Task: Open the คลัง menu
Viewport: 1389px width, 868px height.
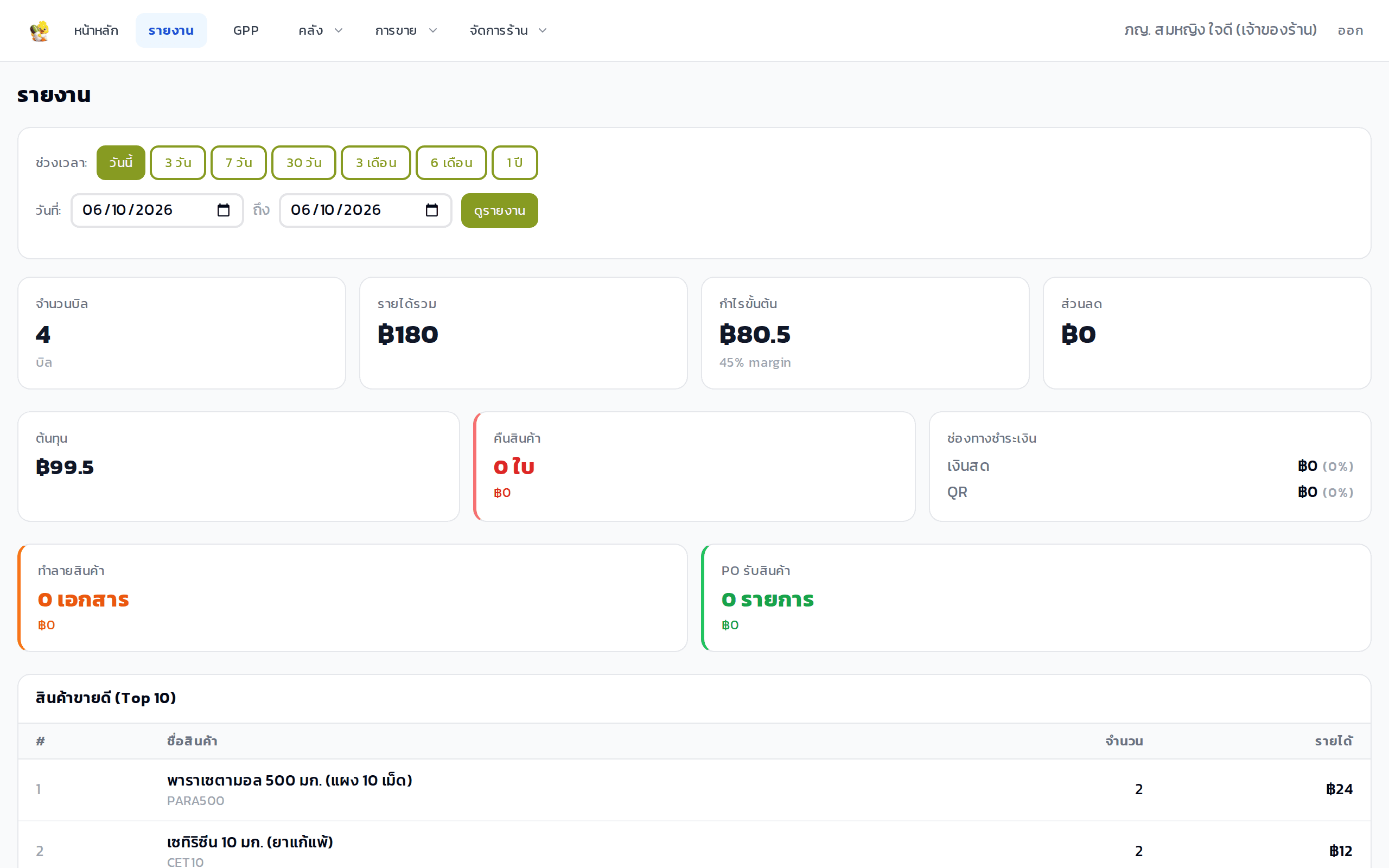Action: (x=310, y=30)
